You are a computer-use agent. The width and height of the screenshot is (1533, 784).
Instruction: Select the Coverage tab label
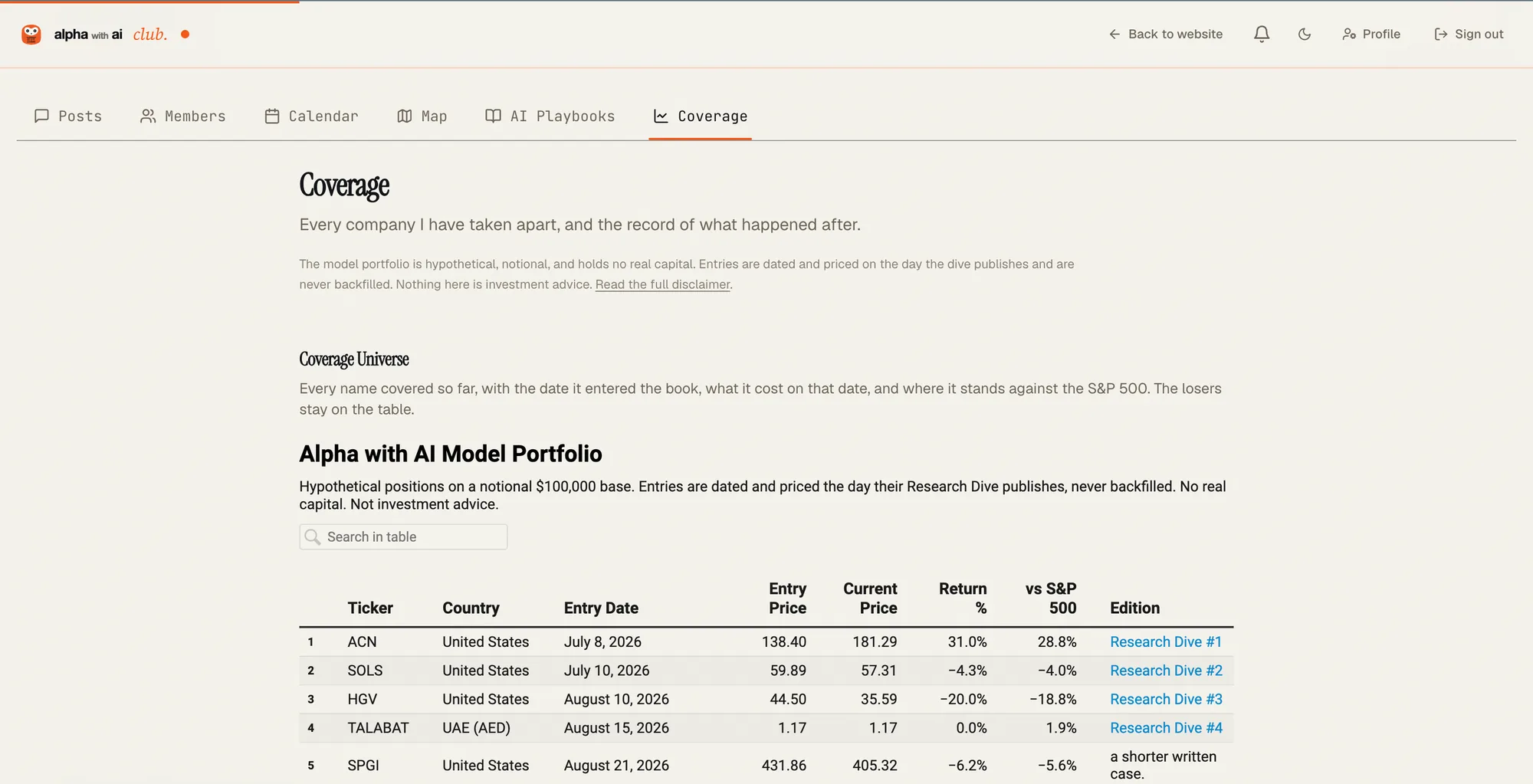pos(713,116)
